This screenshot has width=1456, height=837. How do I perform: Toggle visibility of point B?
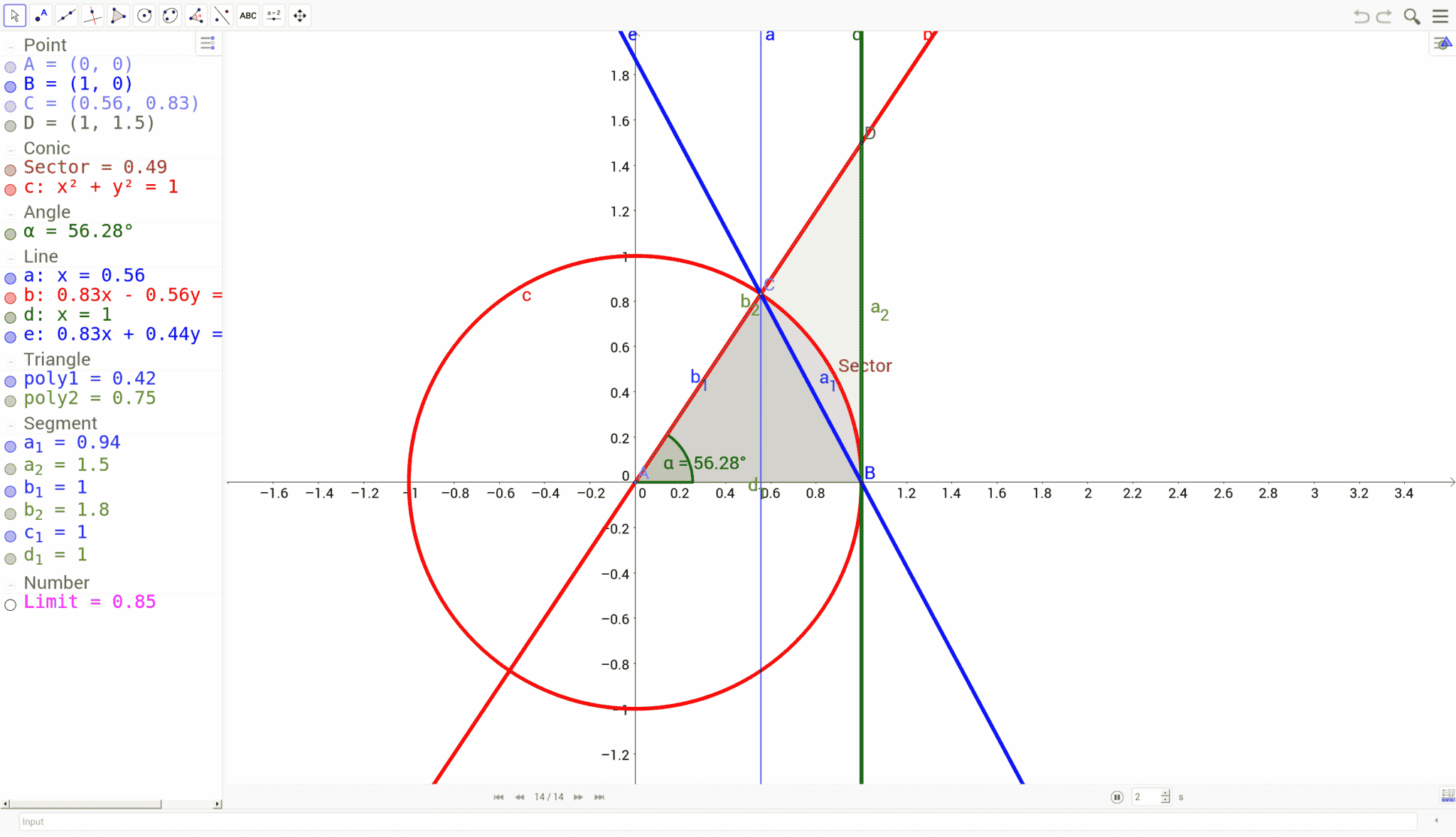point(11,87)
